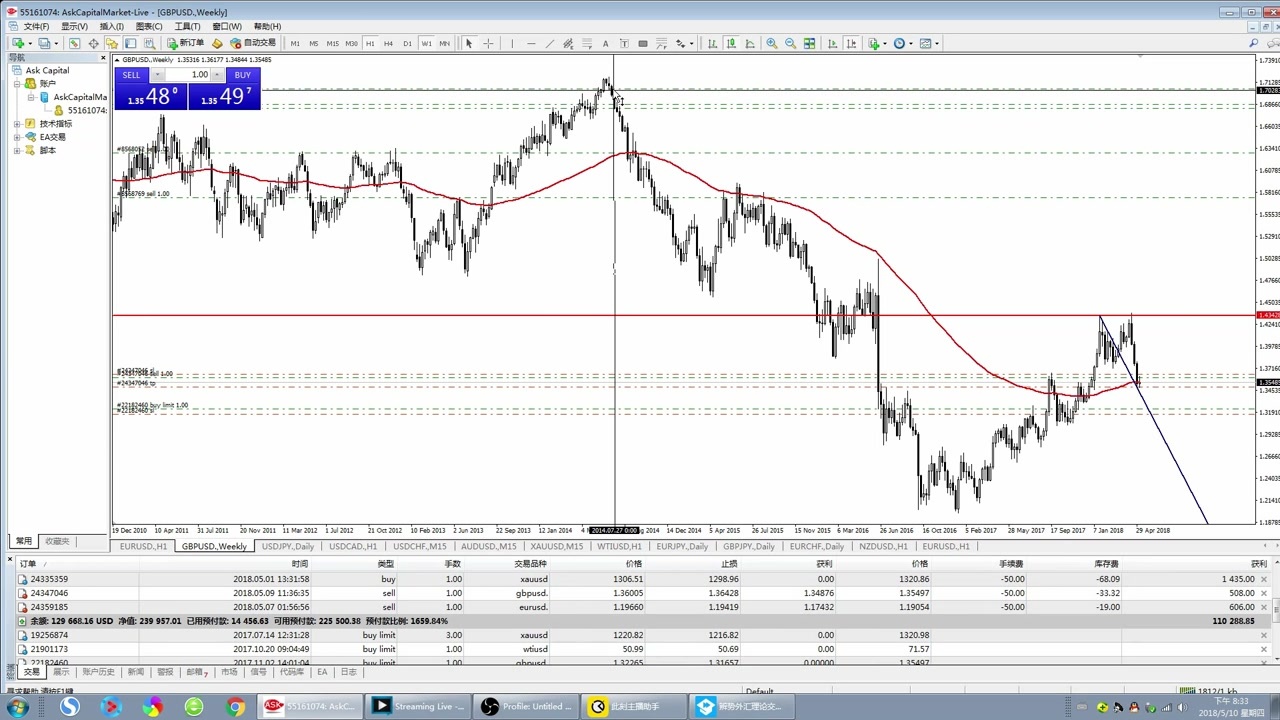Open the 插入(I) menu

(112, 26)
